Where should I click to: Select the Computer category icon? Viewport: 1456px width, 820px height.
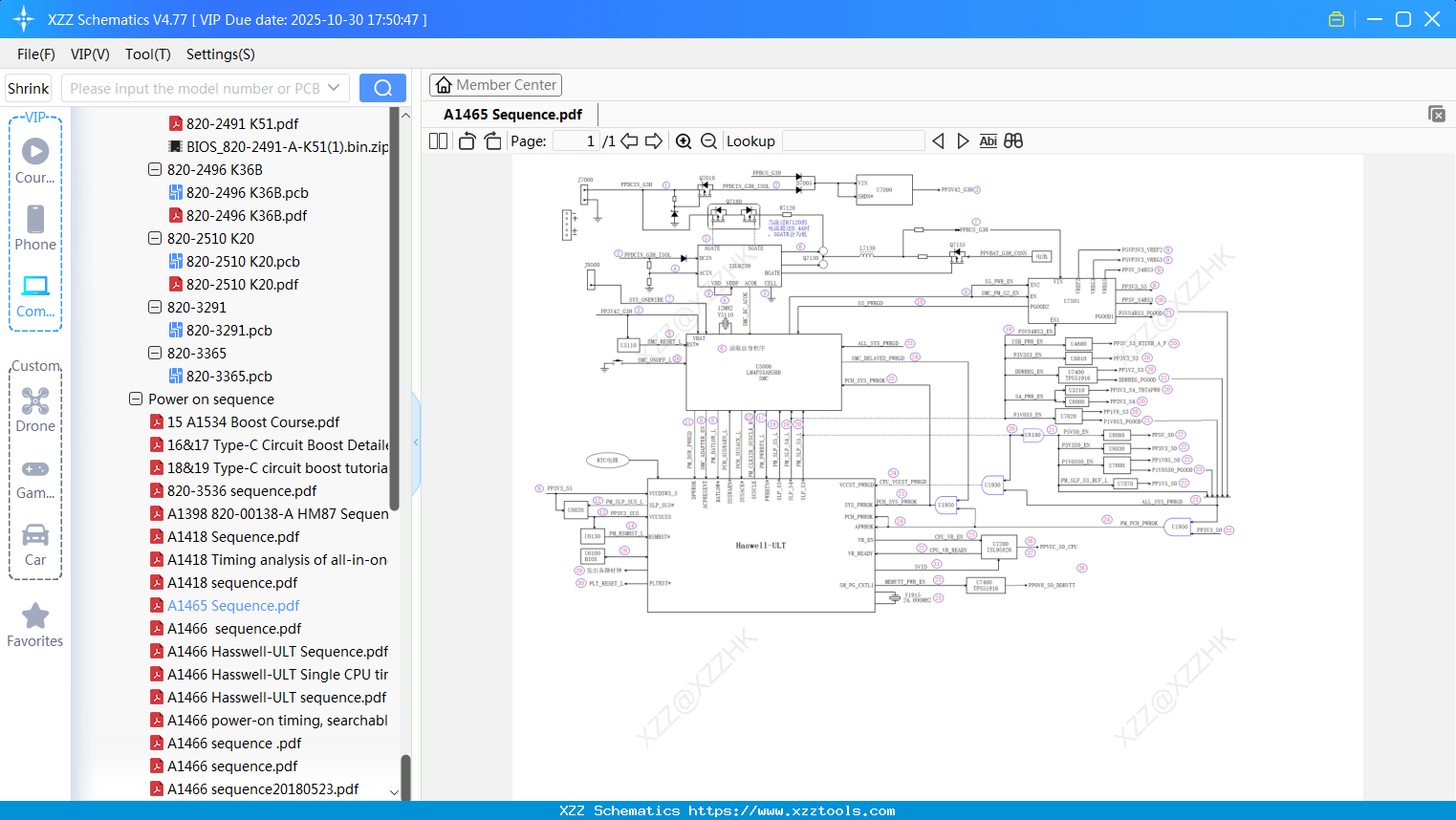tap(35, 295)
